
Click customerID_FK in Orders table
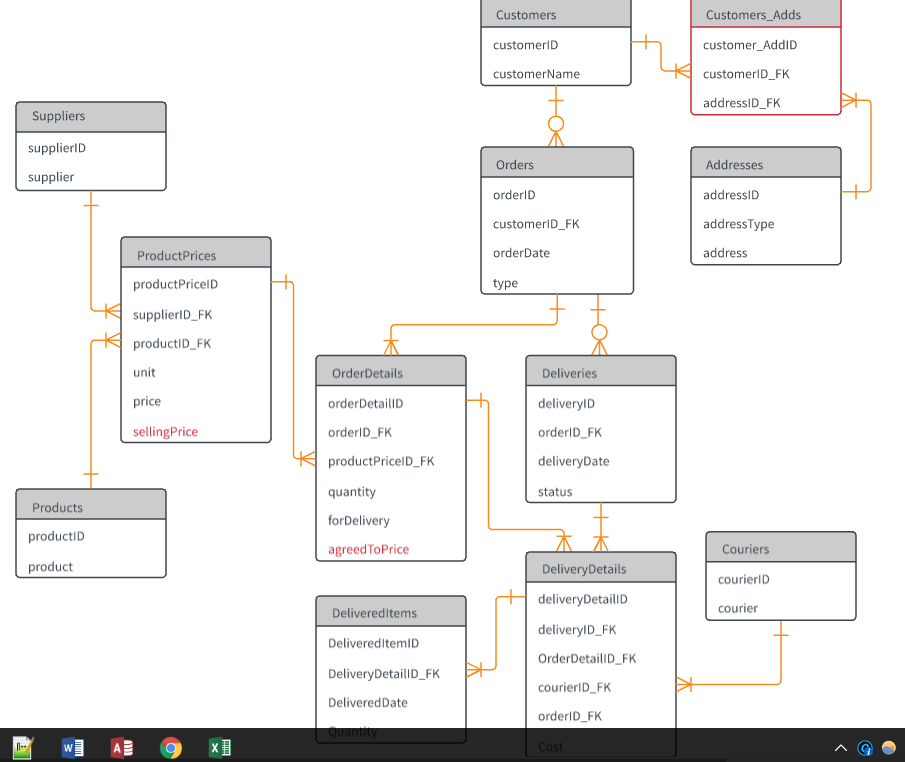[536, 224]
